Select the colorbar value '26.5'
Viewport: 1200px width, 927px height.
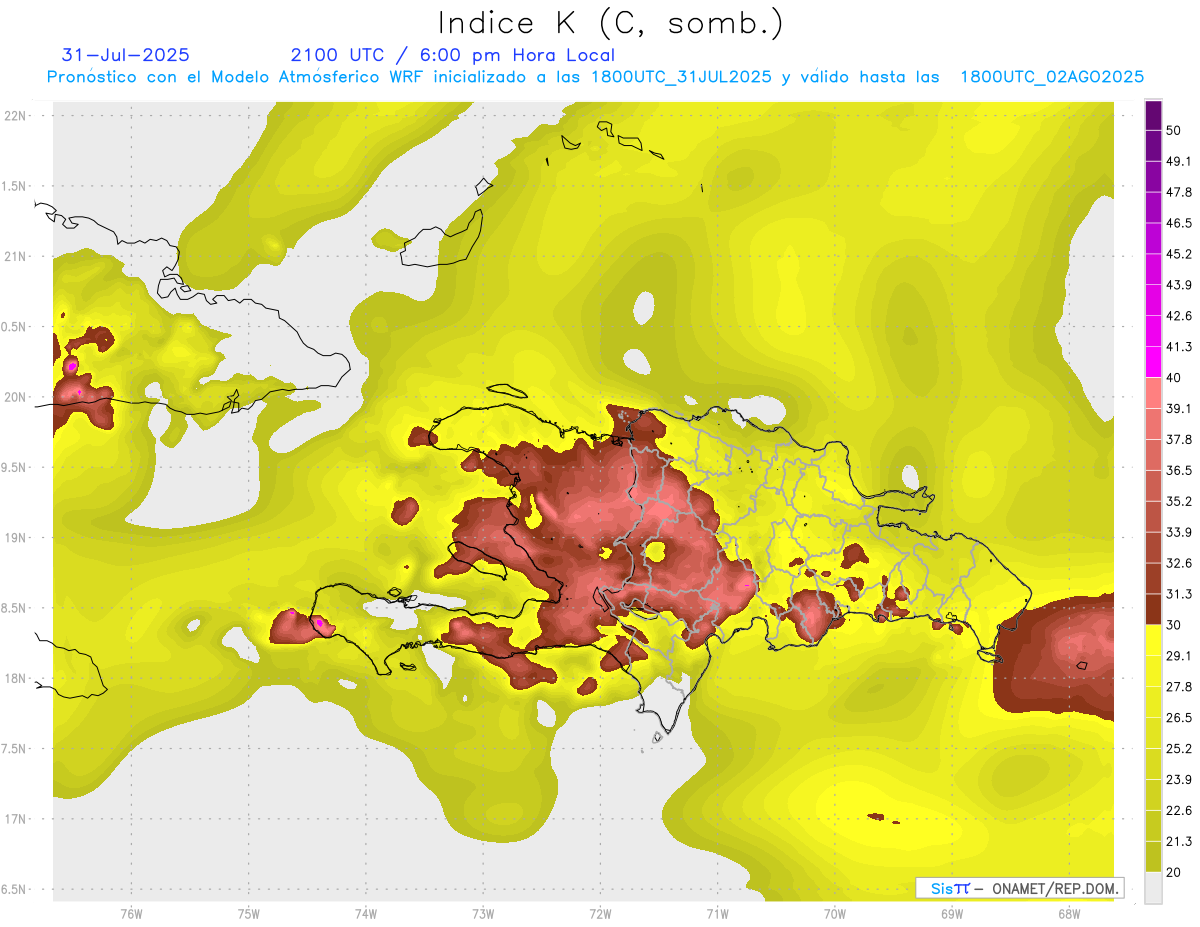point(1179,718)
